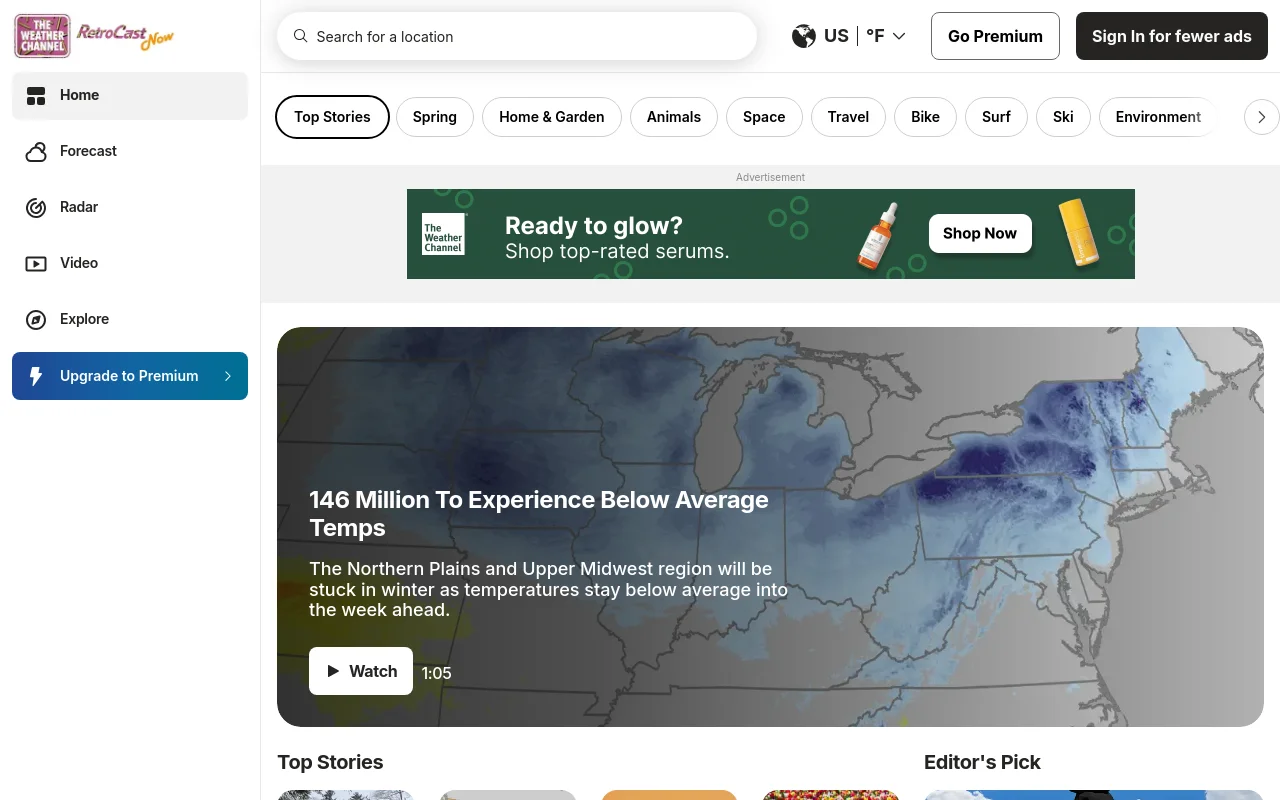Click the Weather Channel RetroCast logo

tap(93, 35)
